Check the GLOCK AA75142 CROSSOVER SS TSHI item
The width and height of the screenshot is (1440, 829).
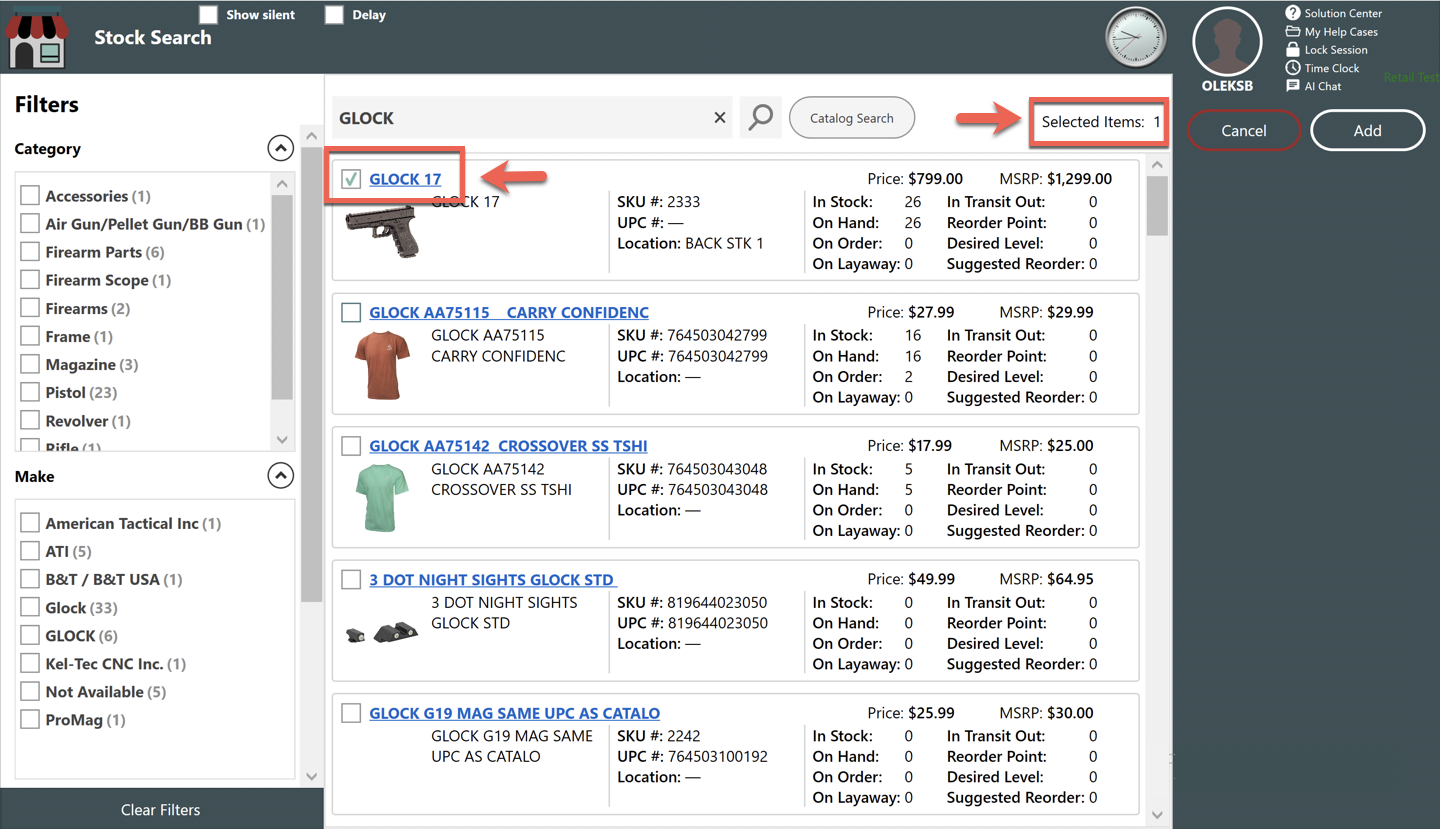pos(351,446)
